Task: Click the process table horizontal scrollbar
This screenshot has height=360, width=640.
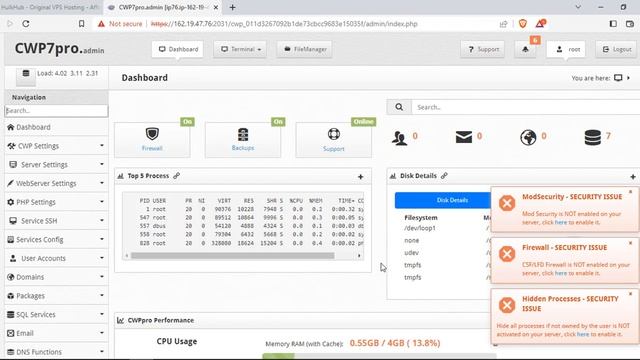Action: coord(233,256)
